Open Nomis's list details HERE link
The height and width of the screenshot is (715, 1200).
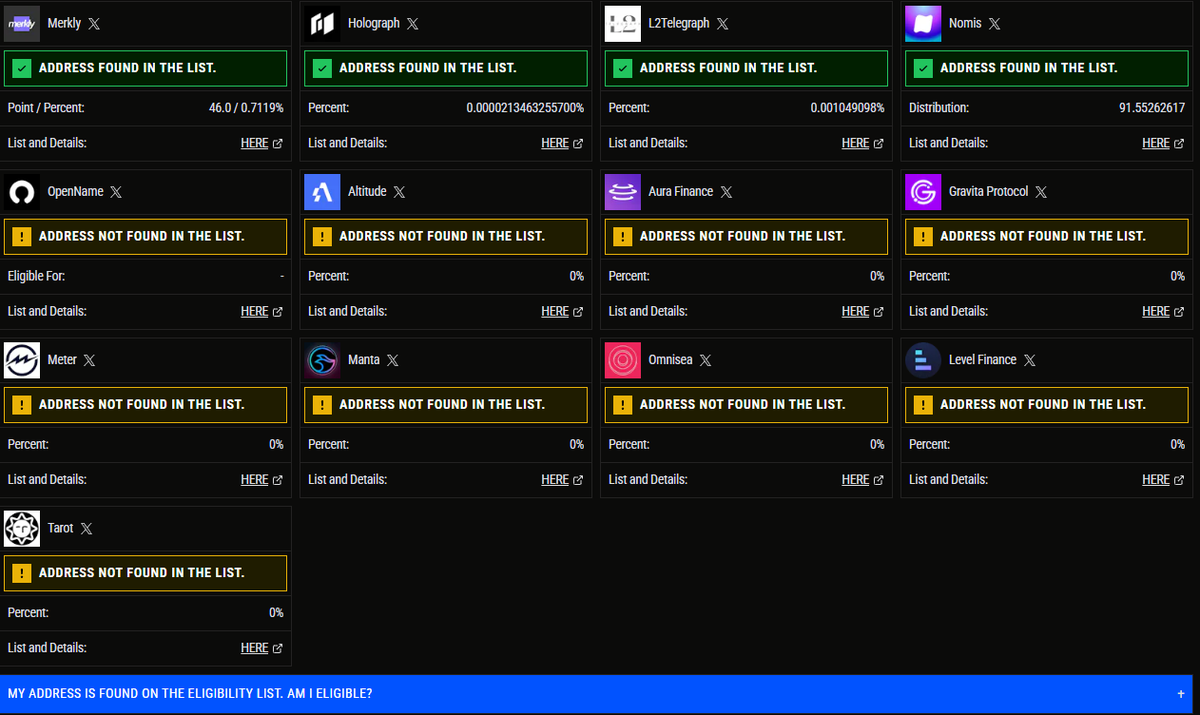pos(1163,143)
